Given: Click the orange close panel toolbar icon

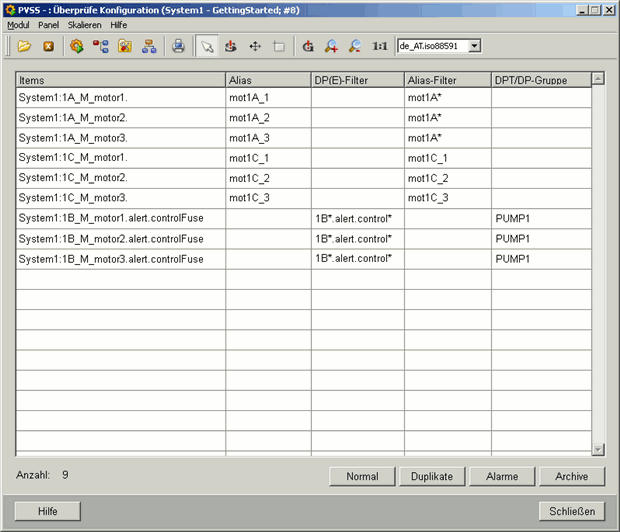Looking at the screenshot, I should [x=48, y=46].
